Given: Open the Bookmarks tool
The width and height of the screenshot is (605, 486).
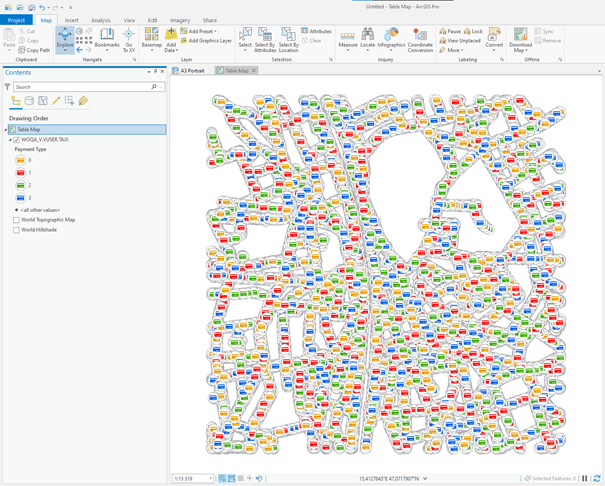Looking at the screenshot, I should tap(107, 39).
